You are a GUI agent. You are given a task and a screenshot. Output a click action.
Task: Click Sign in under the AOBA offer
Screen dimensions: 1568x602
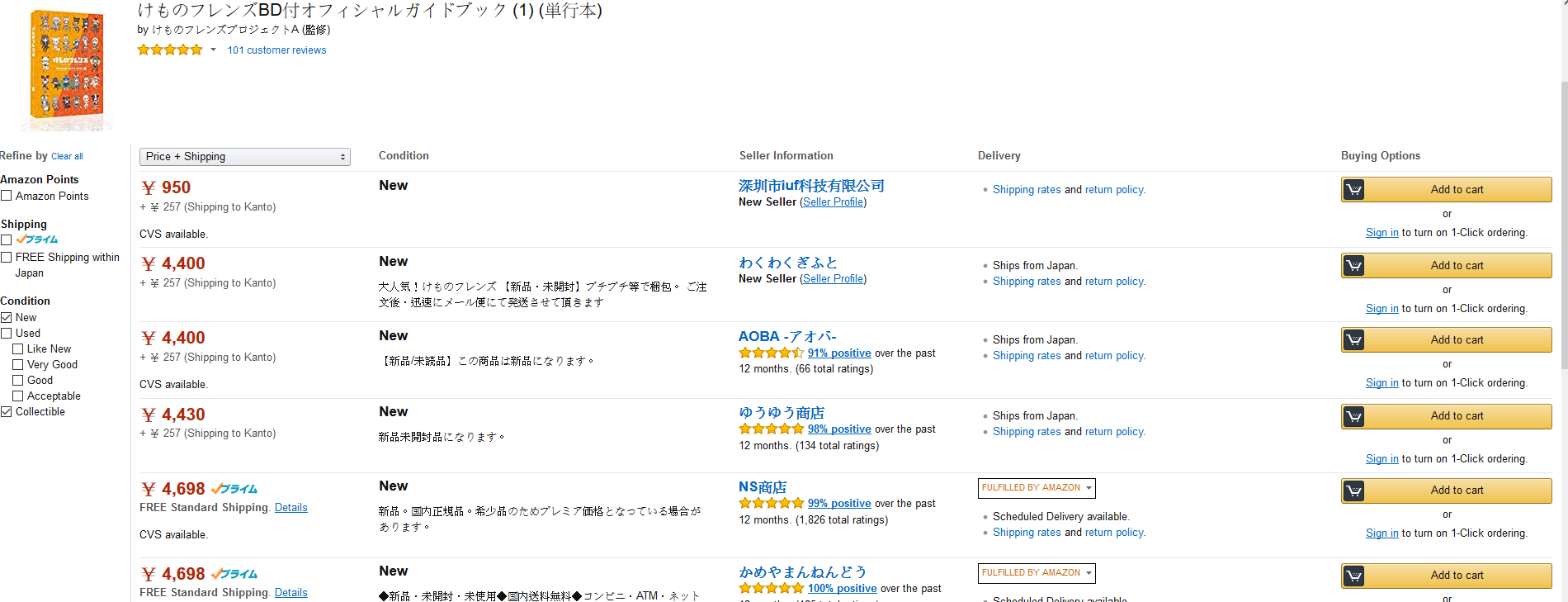click(1382, 383)
